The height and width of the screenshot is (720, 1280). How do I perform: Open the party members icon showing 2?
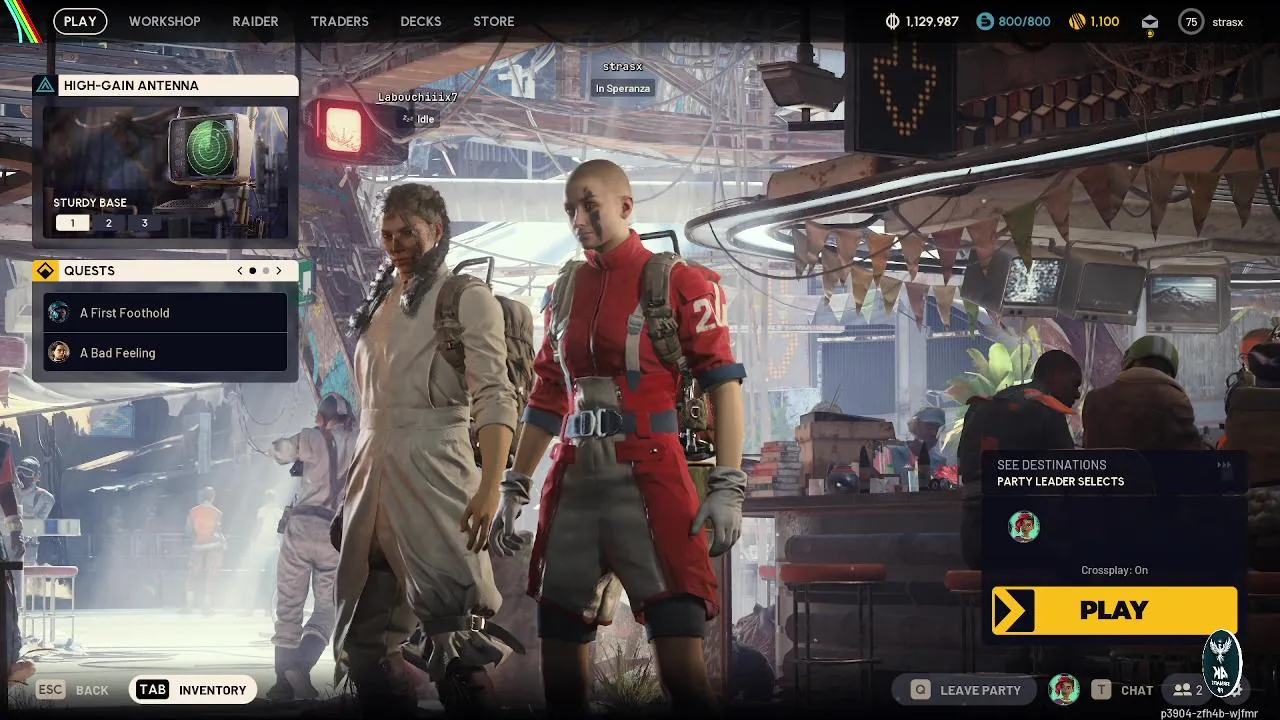(1188, 690)
